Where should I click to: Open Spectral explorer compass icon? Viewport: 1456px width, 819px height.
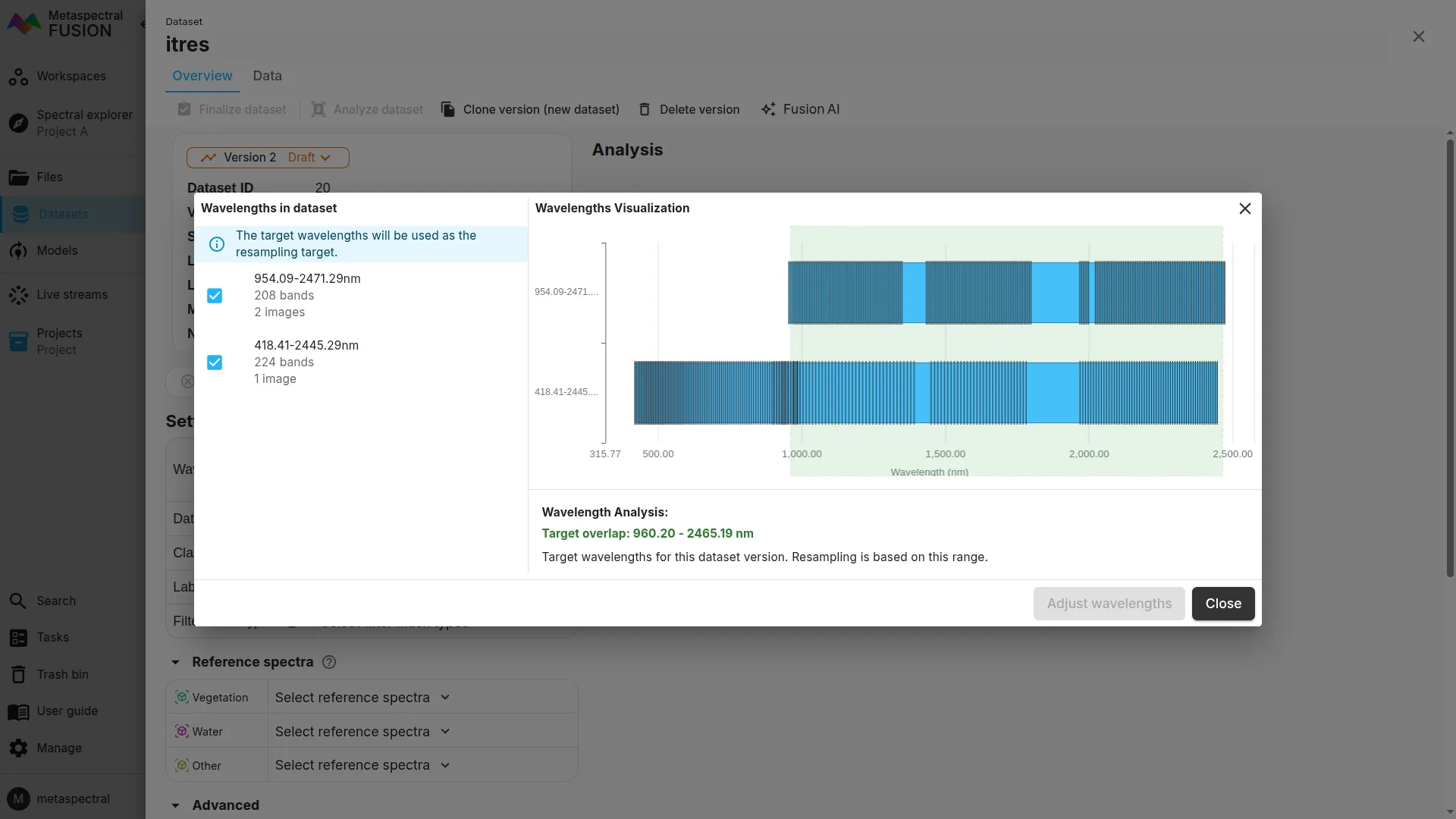pos(18,123)
